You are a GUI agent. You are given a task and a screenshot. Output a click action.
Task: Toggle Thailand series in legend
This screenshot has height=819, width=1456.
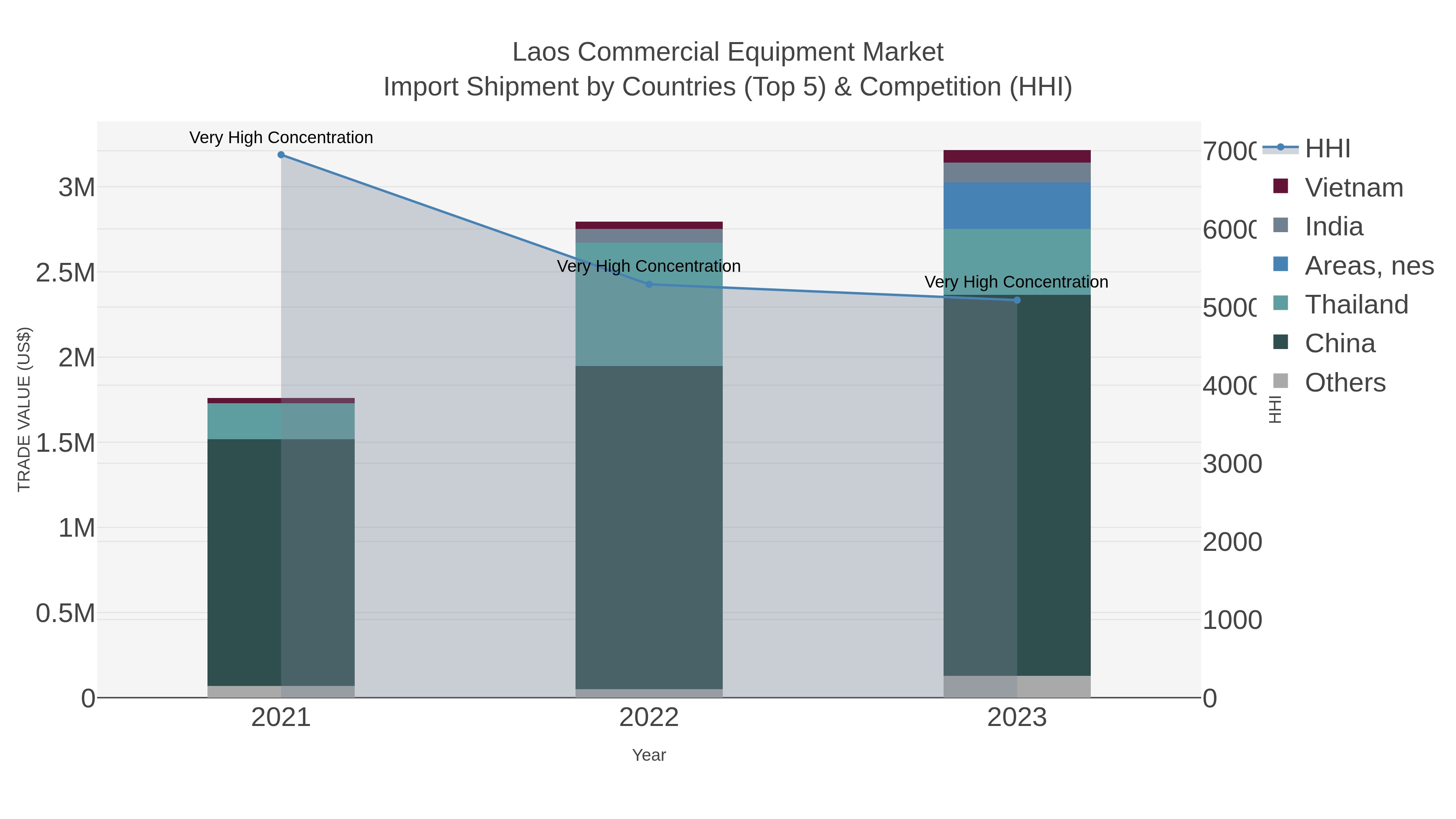[x=1341, y=305]
